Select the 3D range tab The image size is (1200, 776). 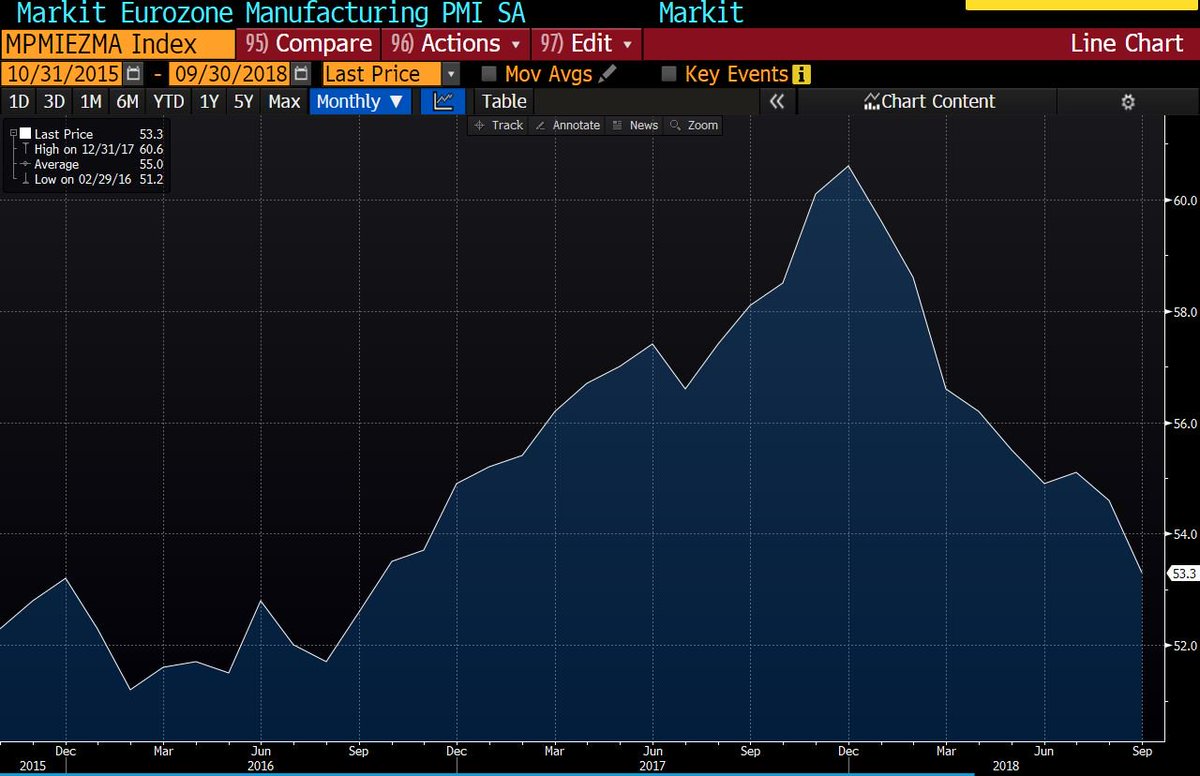click(54, 101)
